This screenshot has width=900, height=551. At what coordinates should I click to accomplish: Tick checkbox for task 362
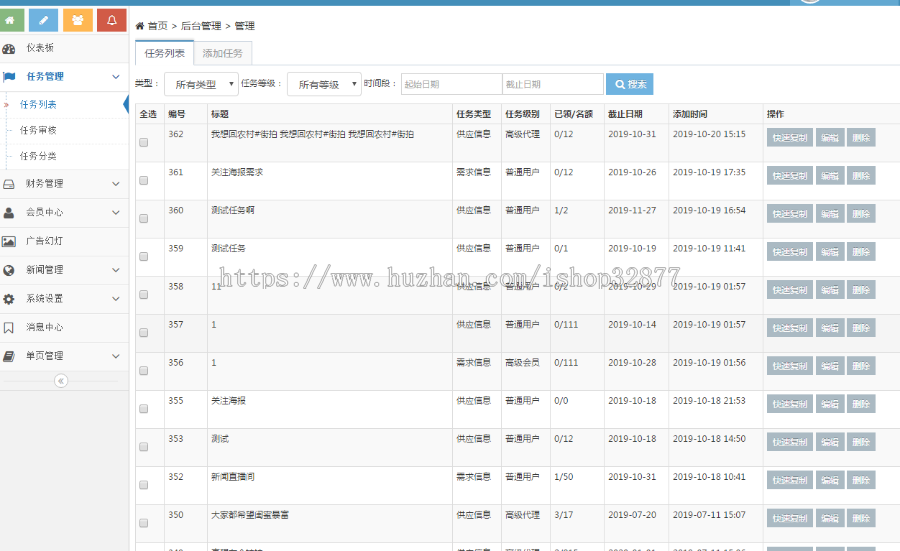[x=143, y=142]
